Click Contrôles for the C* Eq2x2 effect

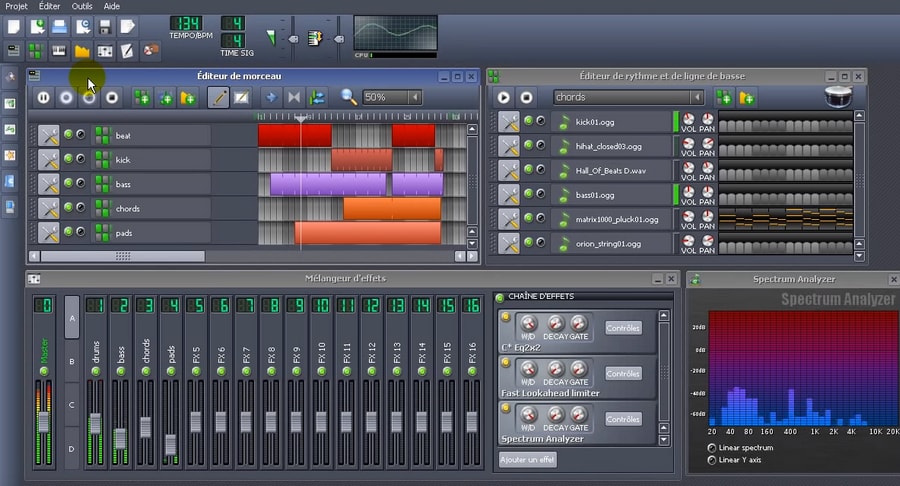point(623,328)
